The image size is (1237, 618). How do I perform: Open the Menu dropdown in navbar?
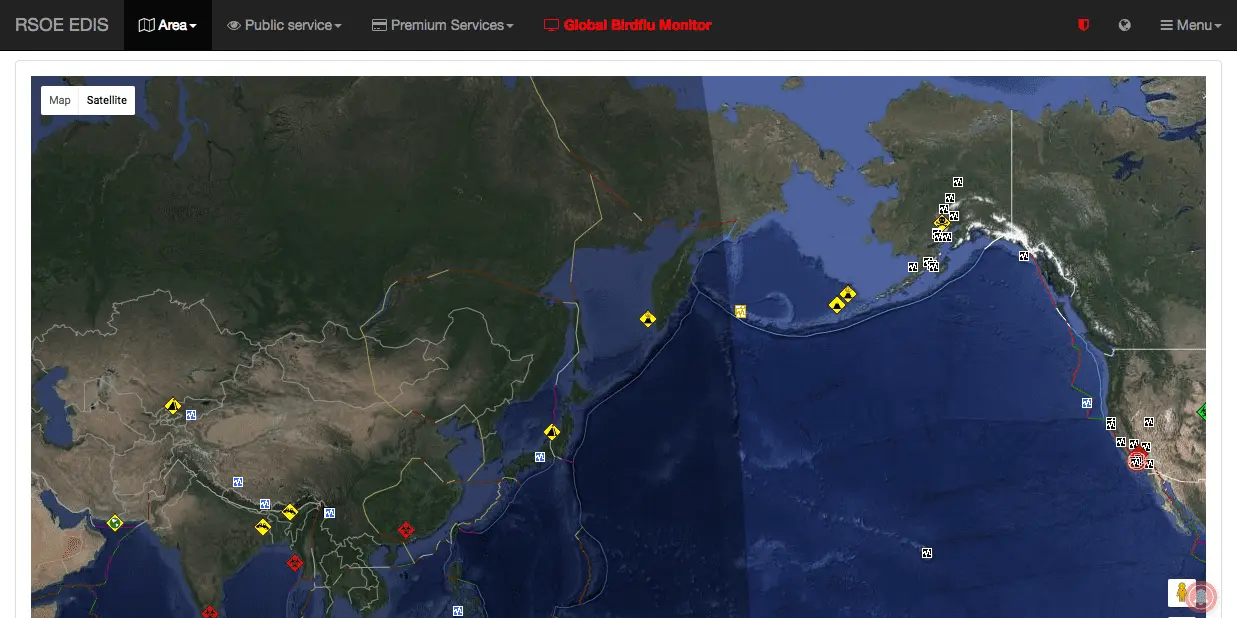(1190, 25)
